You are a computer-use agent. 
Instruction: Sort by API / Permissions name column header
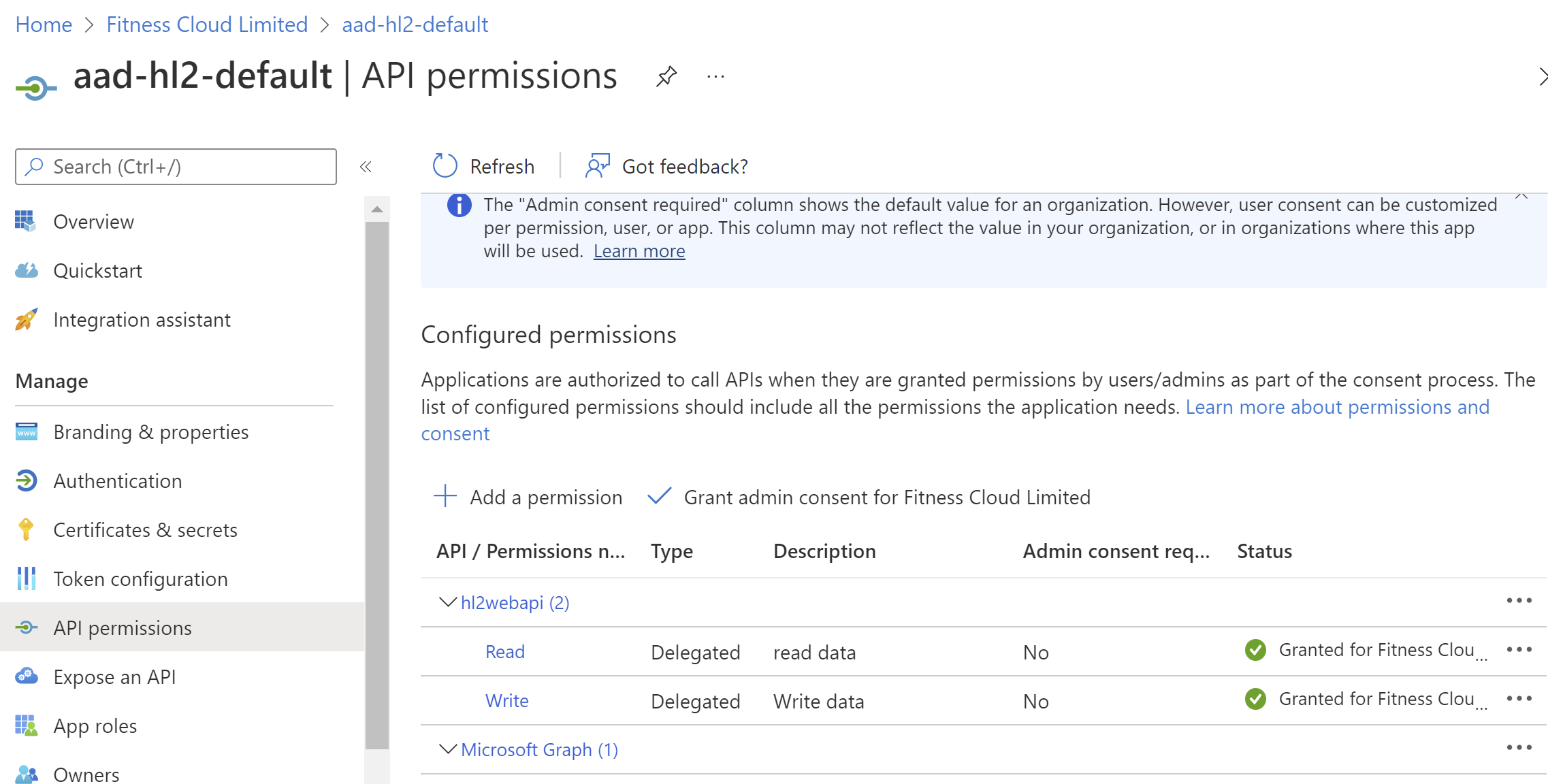530,551
